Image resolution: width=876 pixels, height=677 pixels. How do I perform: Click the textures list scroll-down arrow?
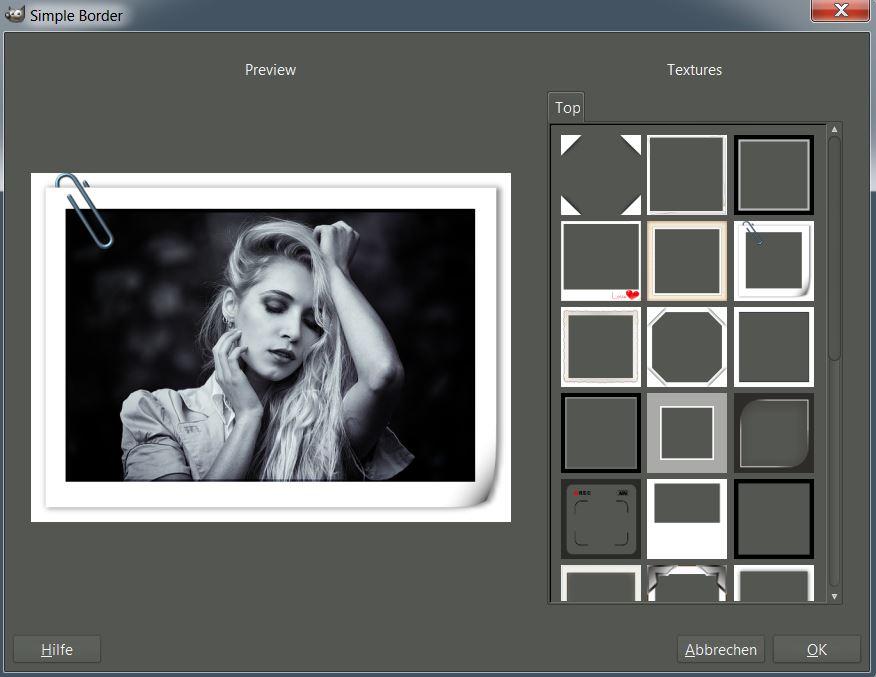(834, 596)
